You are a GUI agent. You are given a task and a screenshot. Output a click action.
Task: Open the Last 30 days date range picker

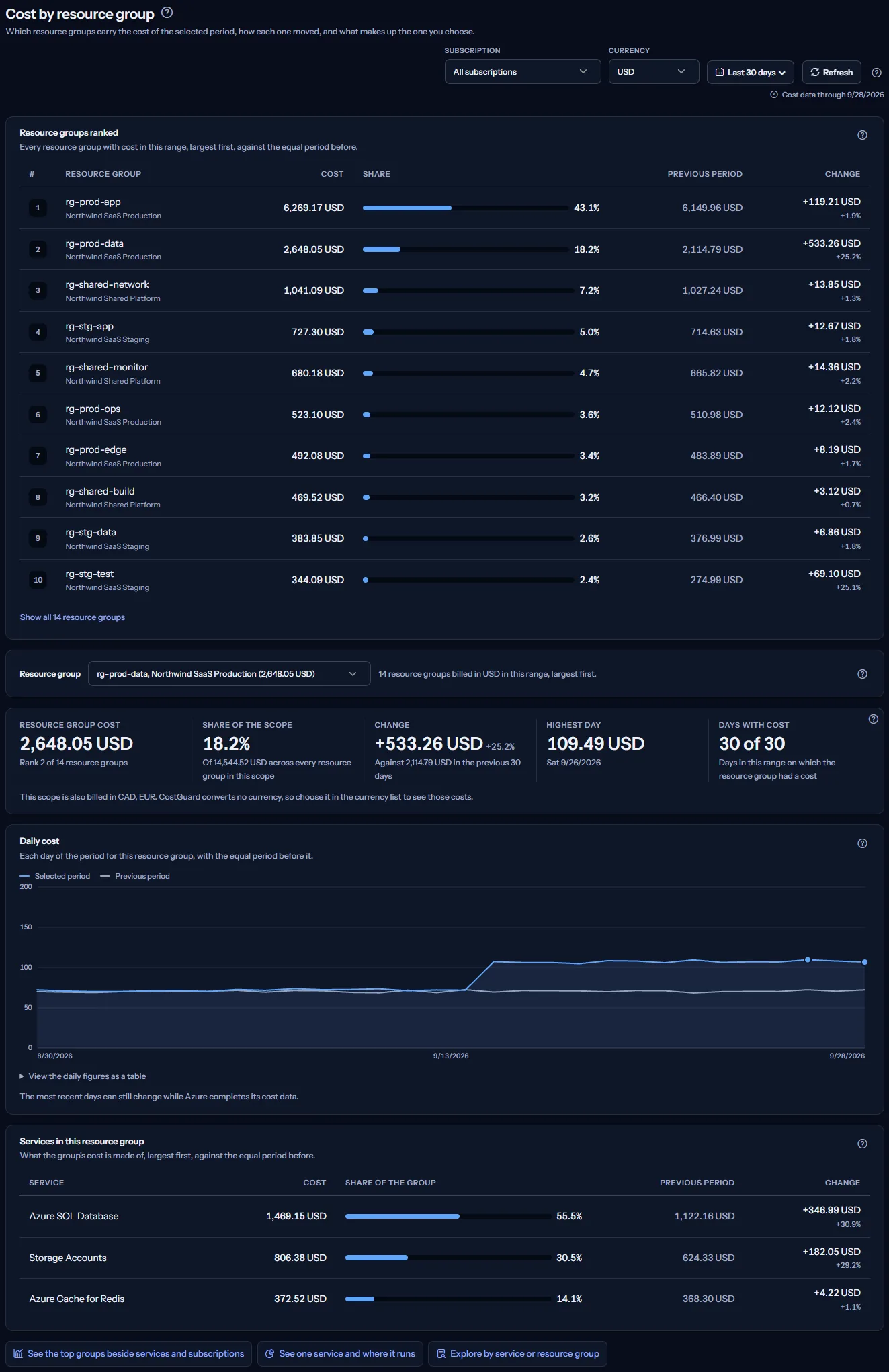coord(751,73)
